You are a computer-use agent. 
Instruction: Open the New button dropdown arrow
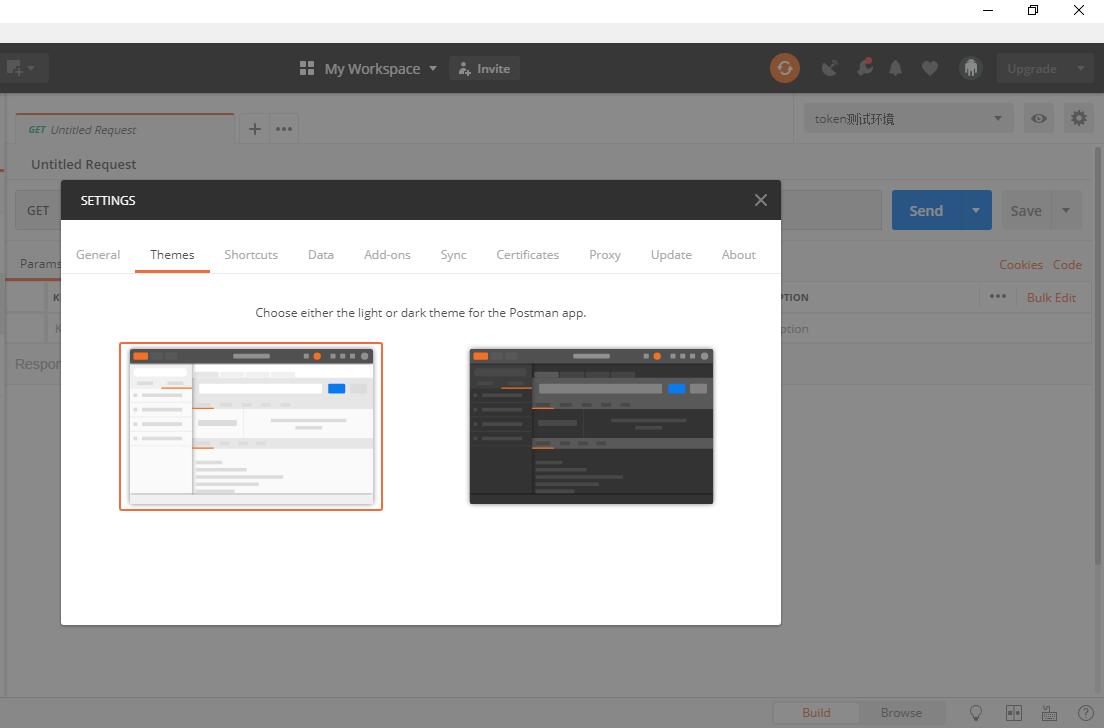tap(31, 68)
